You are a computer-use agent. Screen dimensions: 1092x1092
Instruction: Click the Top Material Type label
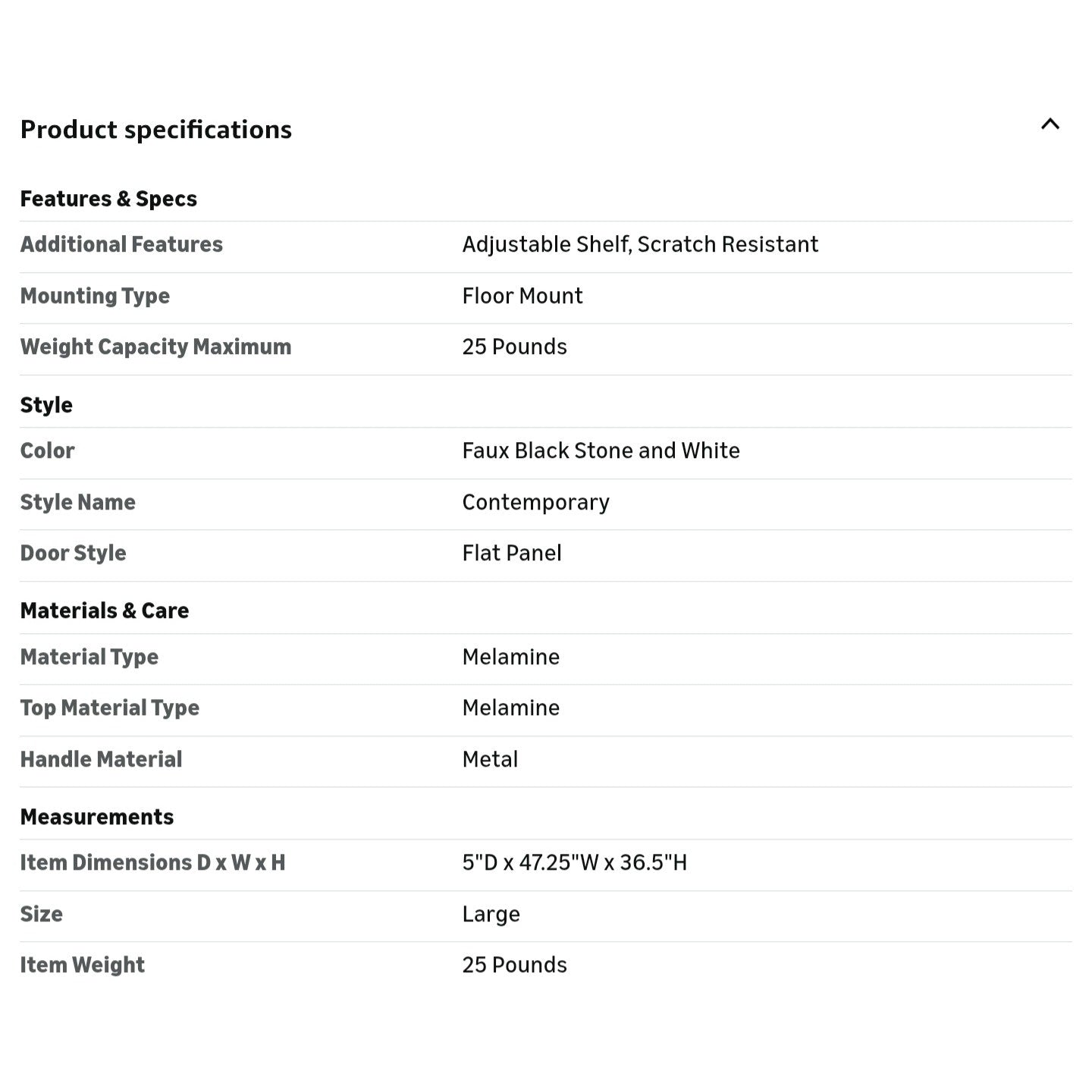110,708
